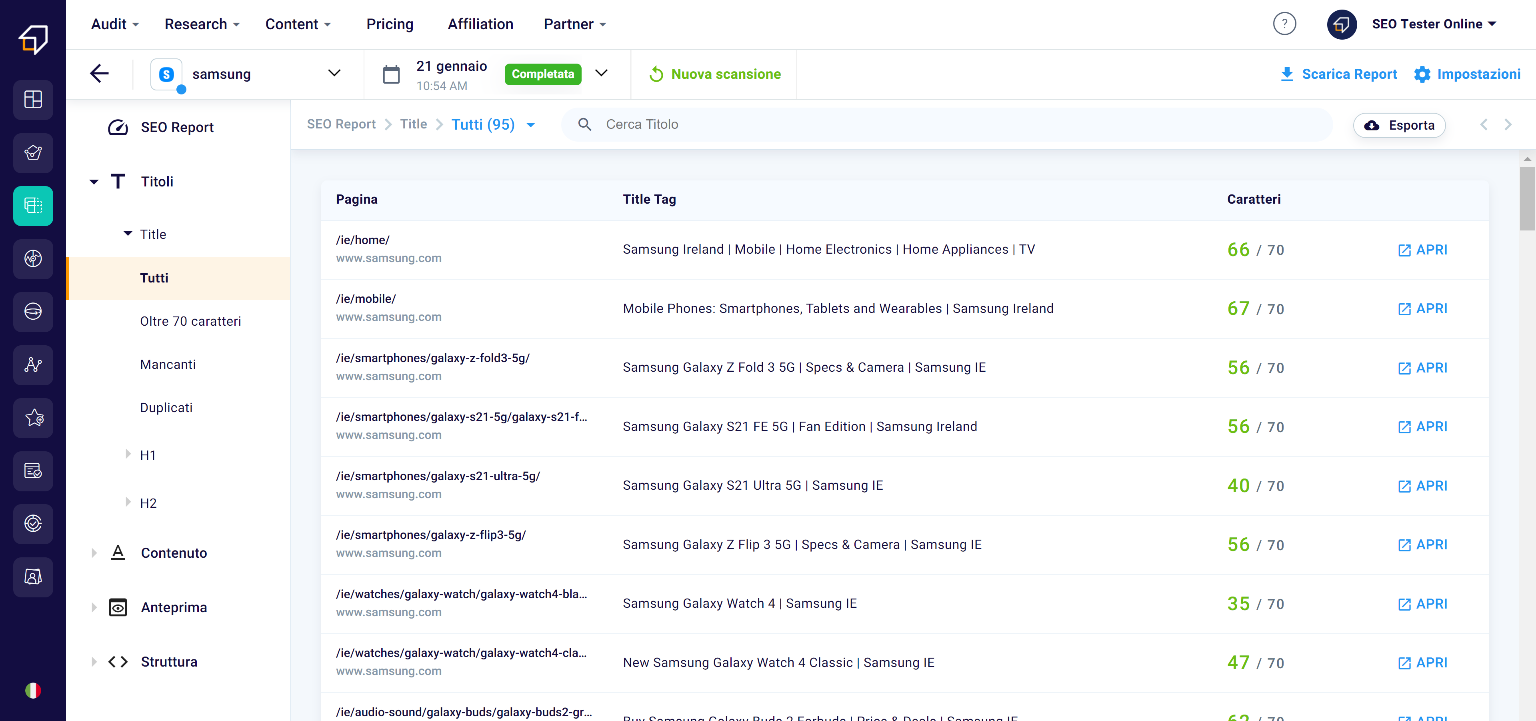
Task: Open the Research menu
Action: [202, 24]
